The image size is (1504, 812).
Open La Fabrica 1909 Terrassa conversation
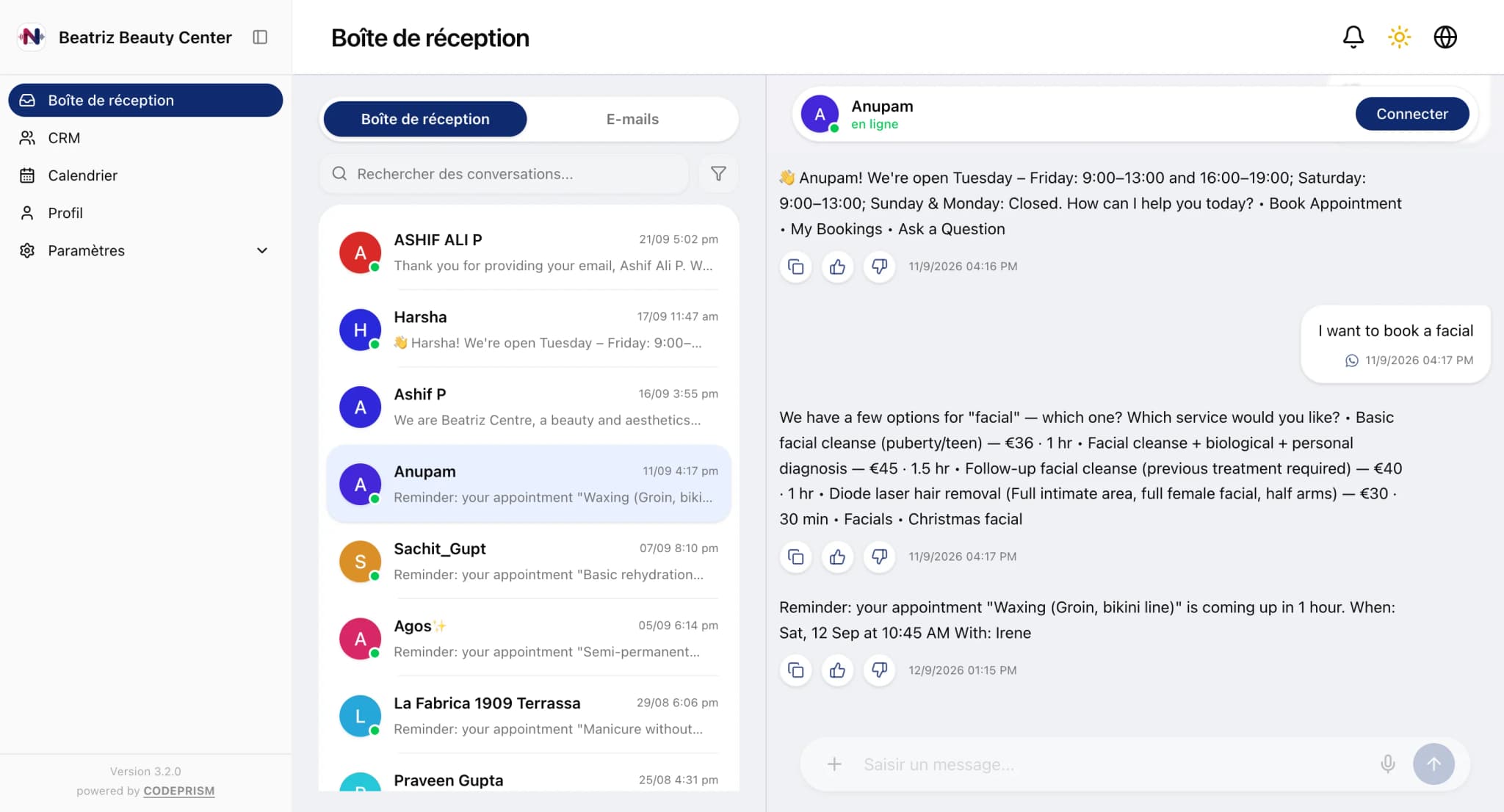(529, 716)
